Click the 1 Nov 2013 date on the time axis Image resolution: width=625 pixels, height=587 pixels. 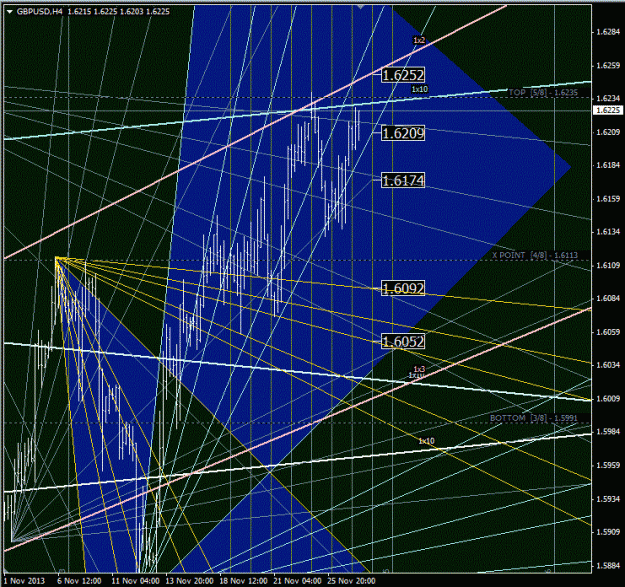tap(24, 581)
